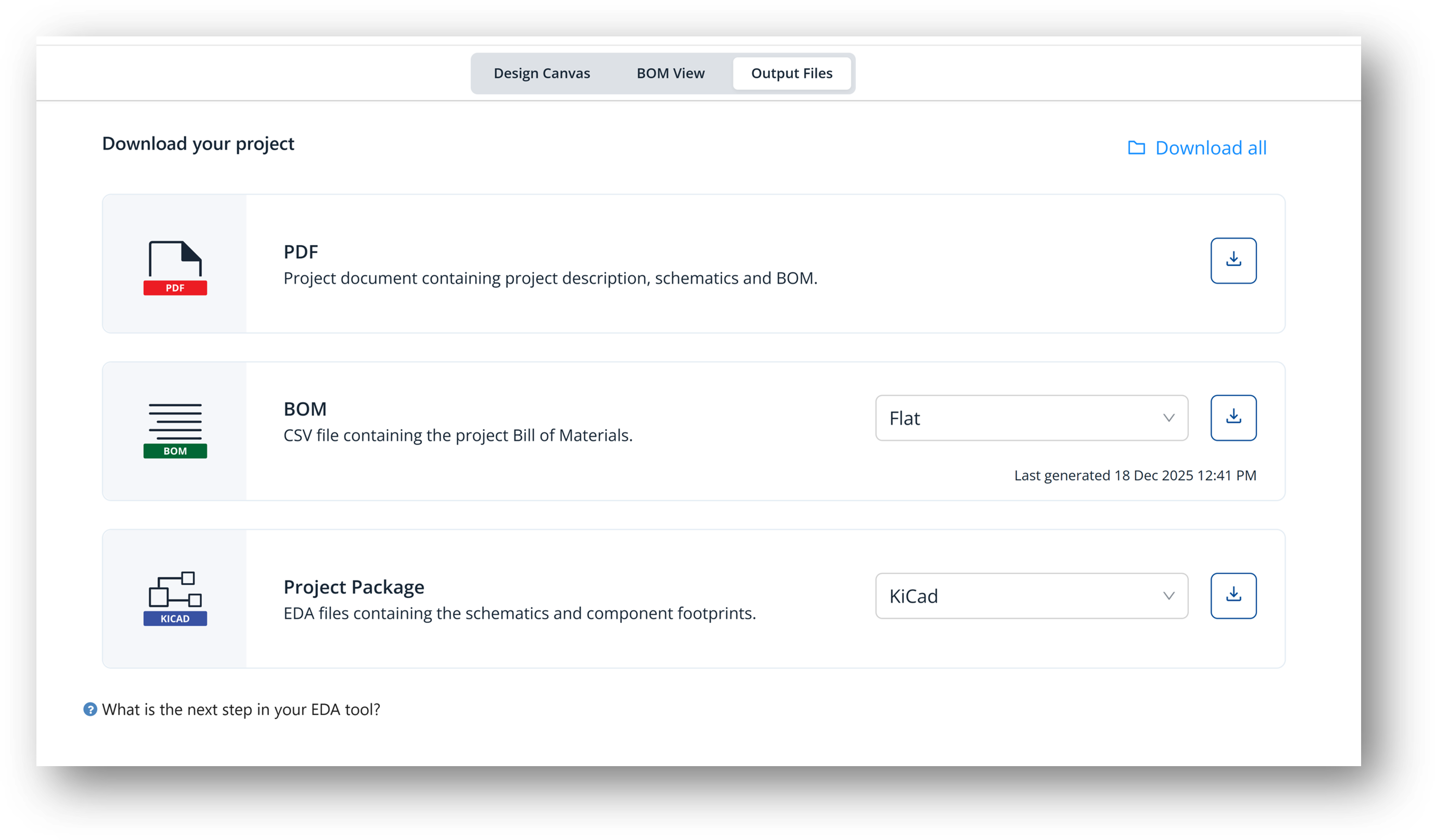1435x840 pixels.
Task: Download the BOM CSV file
Action: pyautogui.click(x=1233, y=418)
